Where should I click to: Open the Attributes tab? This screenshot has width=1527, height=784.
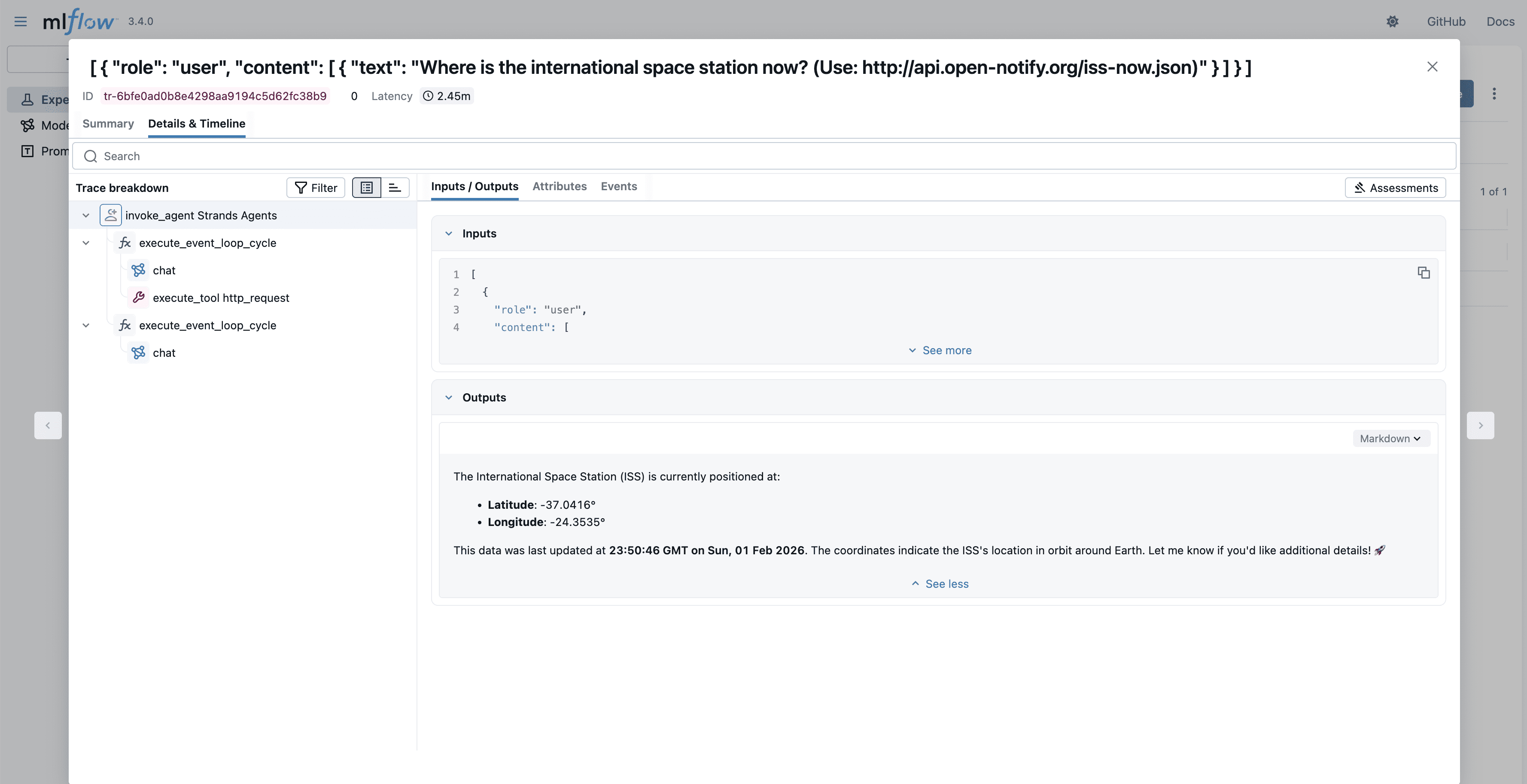[x=559, y=186]
